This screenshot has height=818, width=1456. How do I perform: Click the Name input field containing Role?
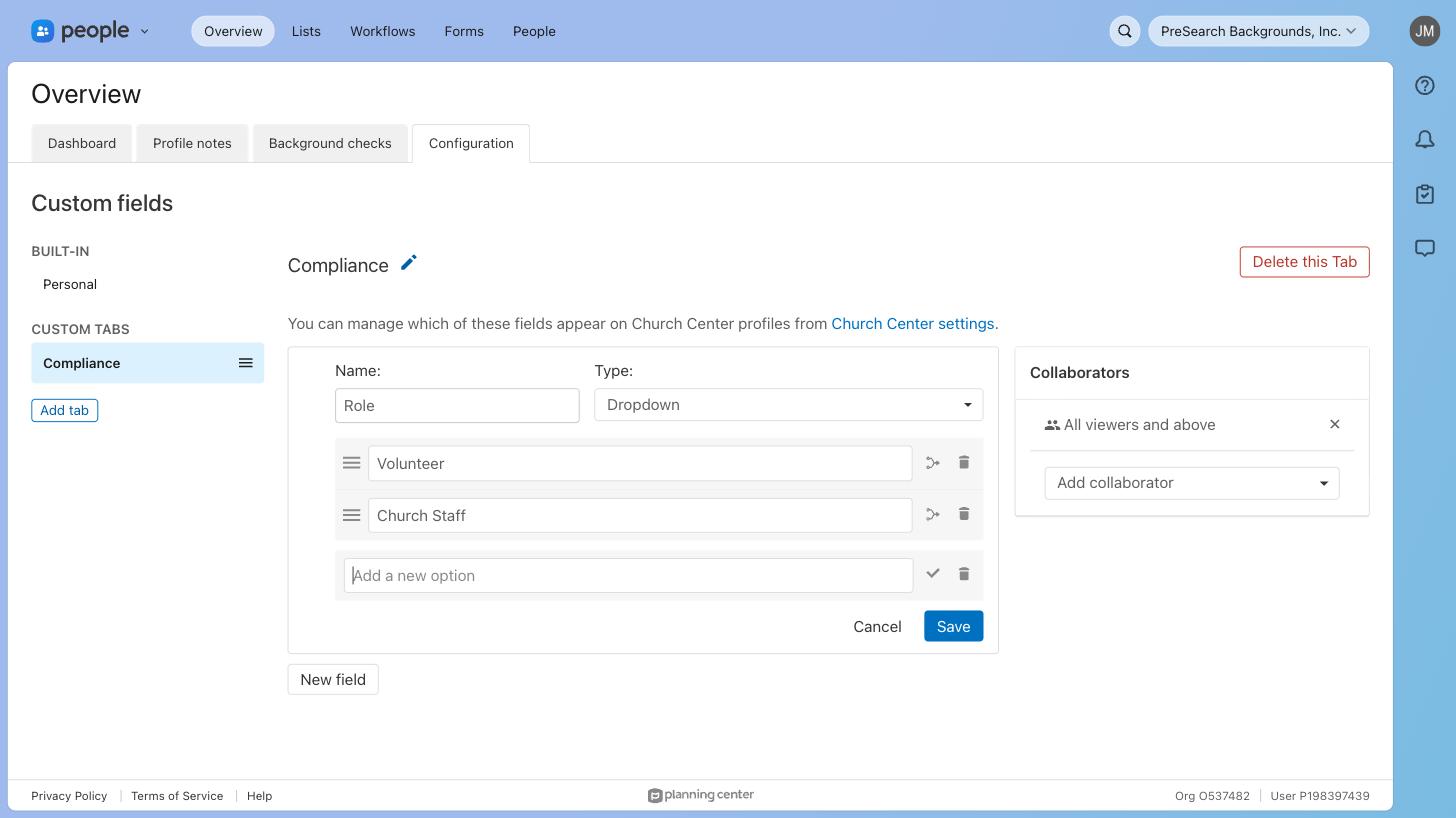457,405
